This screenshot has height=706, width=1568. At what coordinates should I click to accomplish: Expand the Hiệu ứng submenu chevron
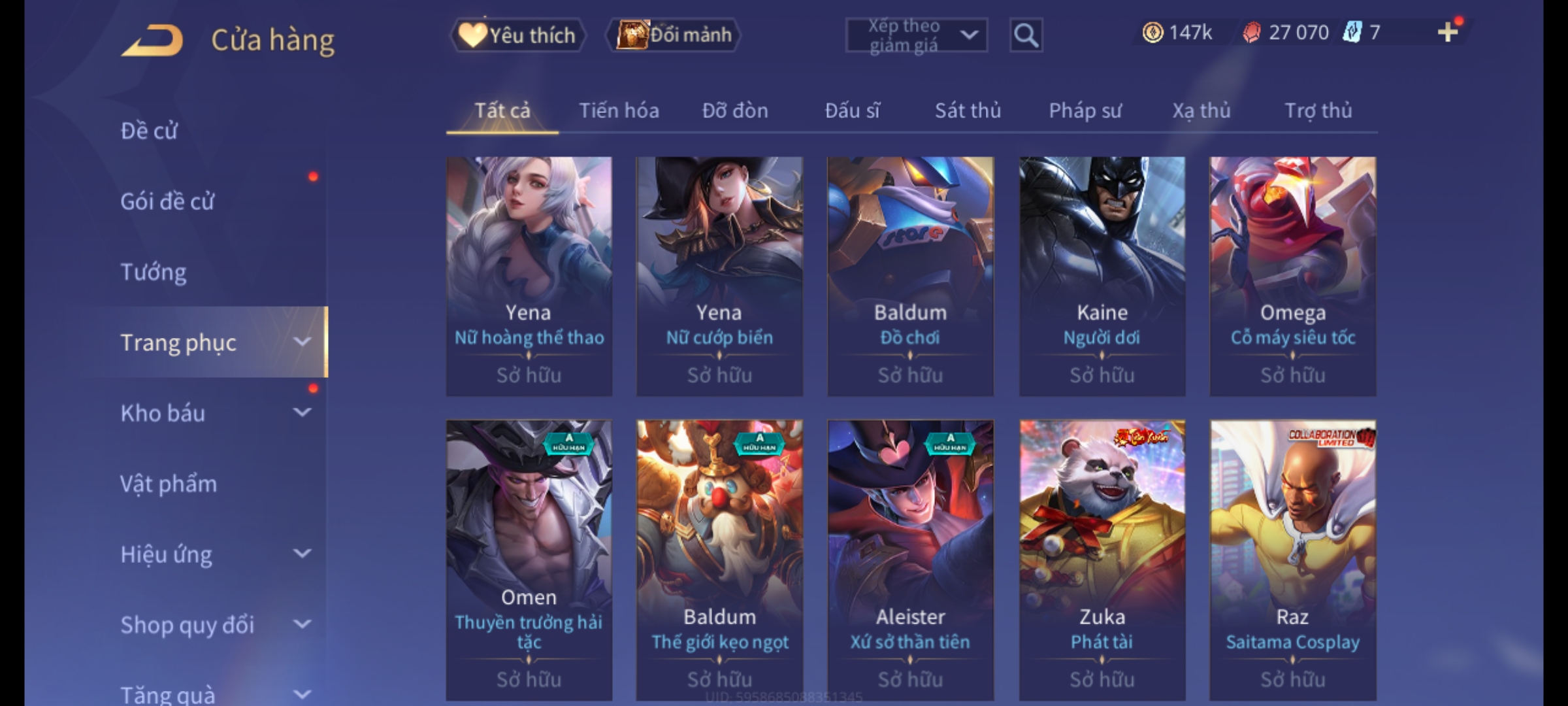point(302,554)
